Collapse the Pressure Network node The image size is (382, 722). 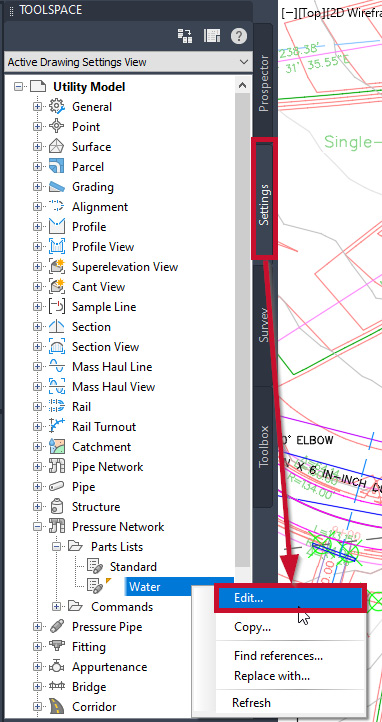pyautogui.click(x=37, y=527)
